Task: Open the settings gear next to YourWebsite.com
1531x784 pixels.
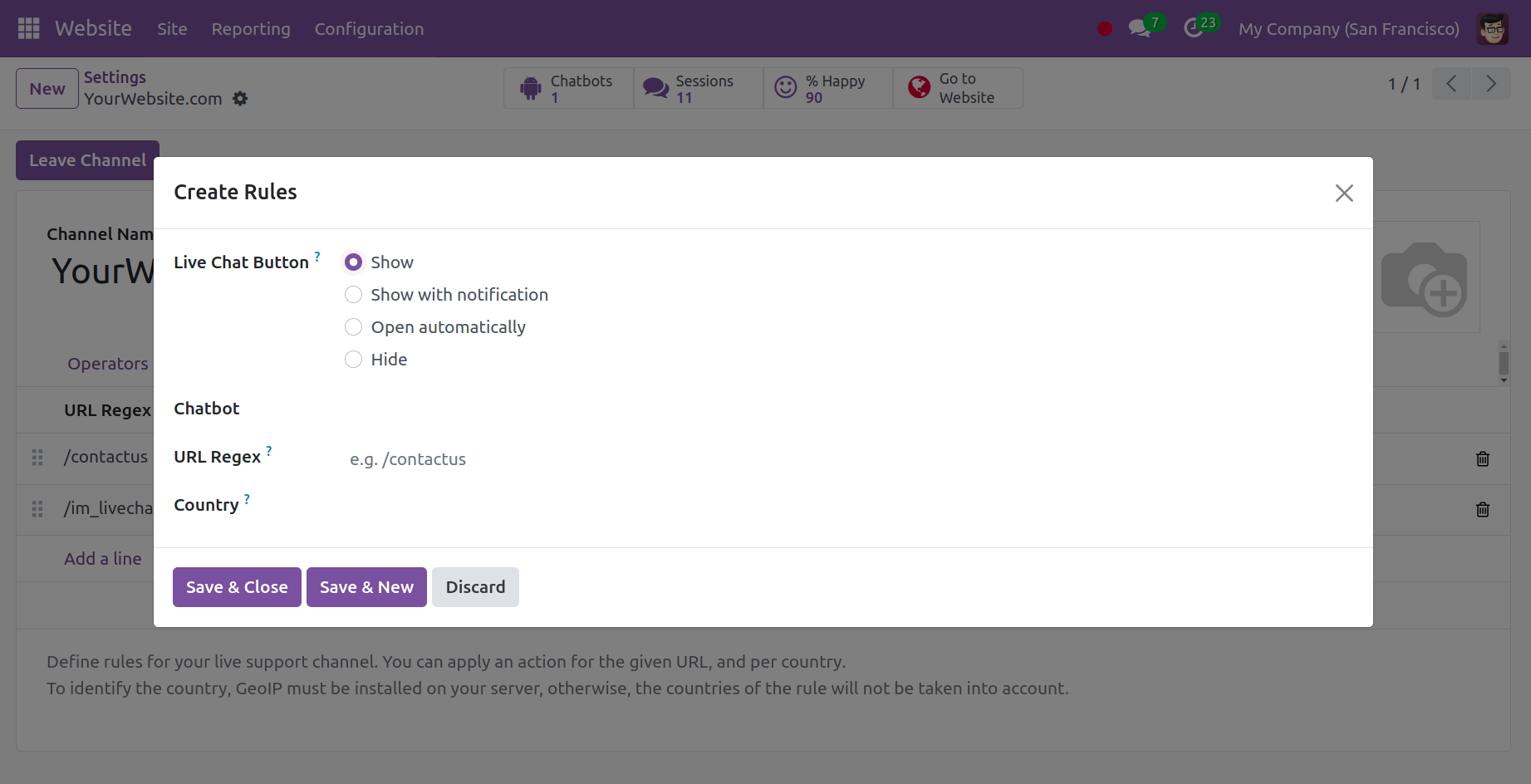Action: click(240, 99)
